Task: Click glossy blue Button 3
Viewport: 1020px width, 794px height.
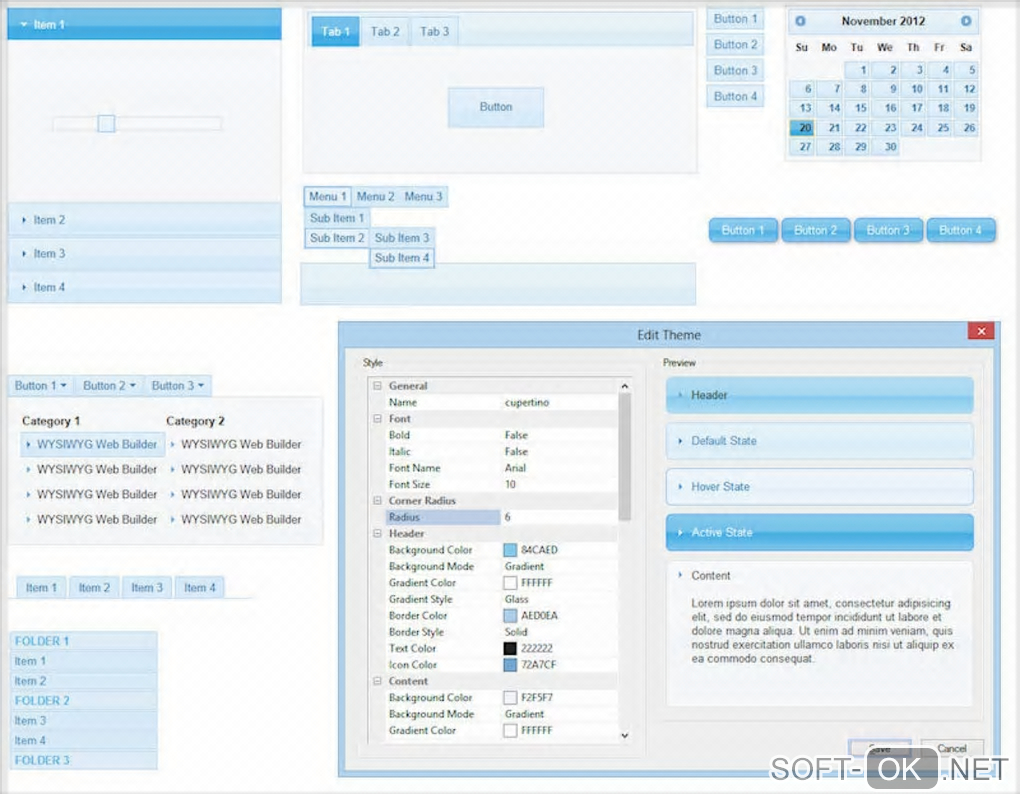Action: [x=888, y=230]
